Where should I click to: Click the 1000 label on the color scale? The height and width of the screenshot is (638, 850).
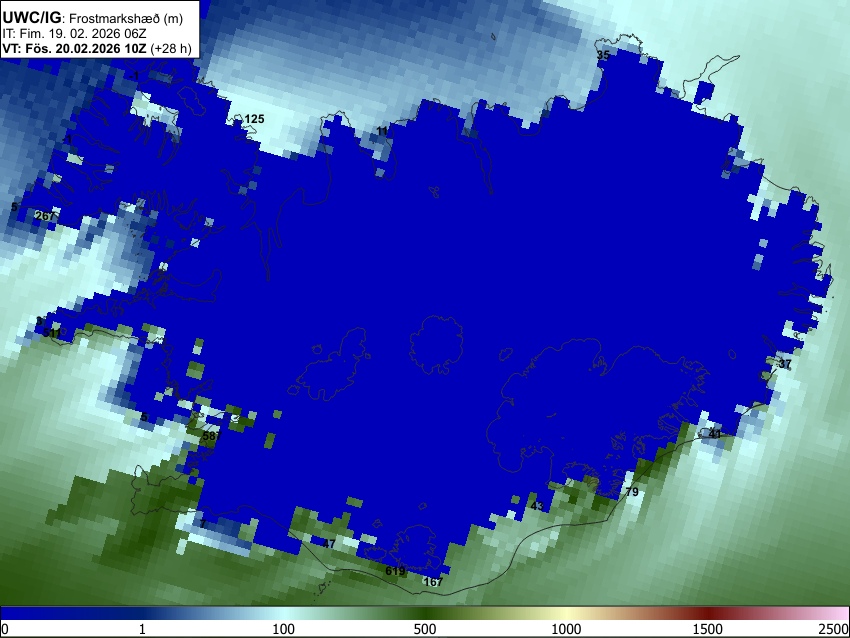(x=566, y=629)
